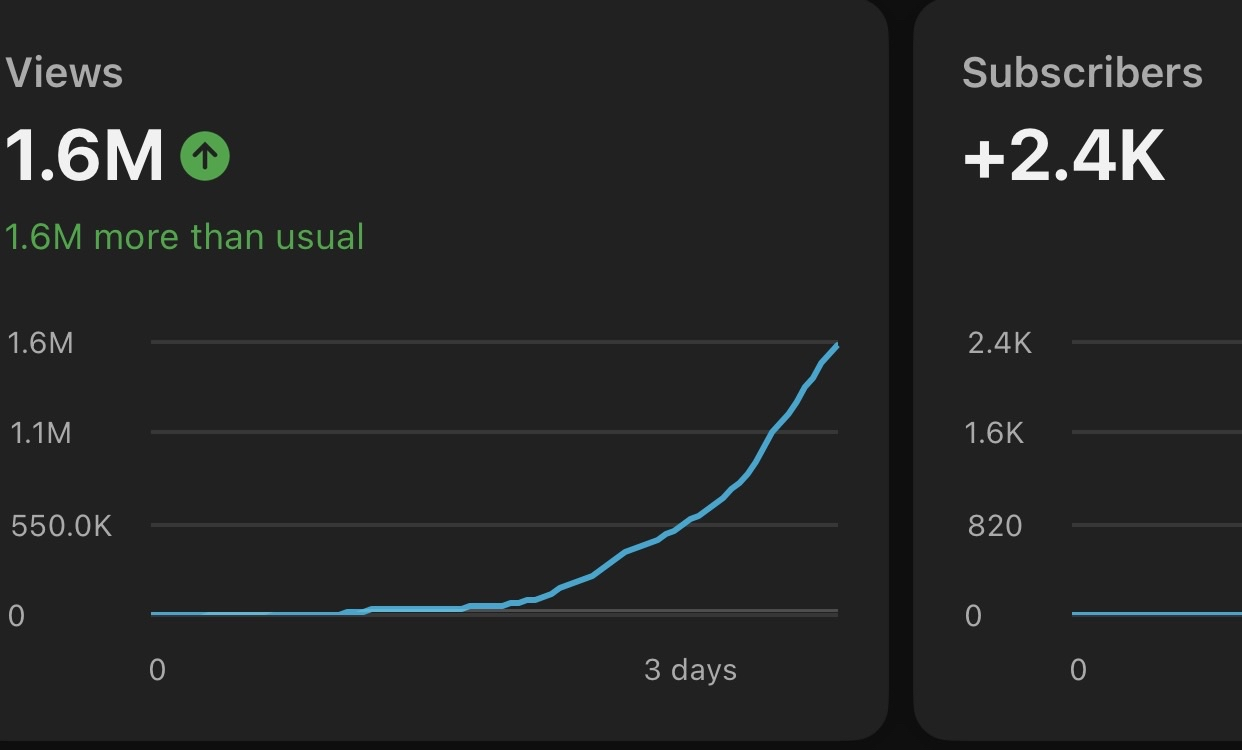Screen dimensions: 1242x750
Task: Click the green upward arrow trend icon
Action: (x=204, y=155)
